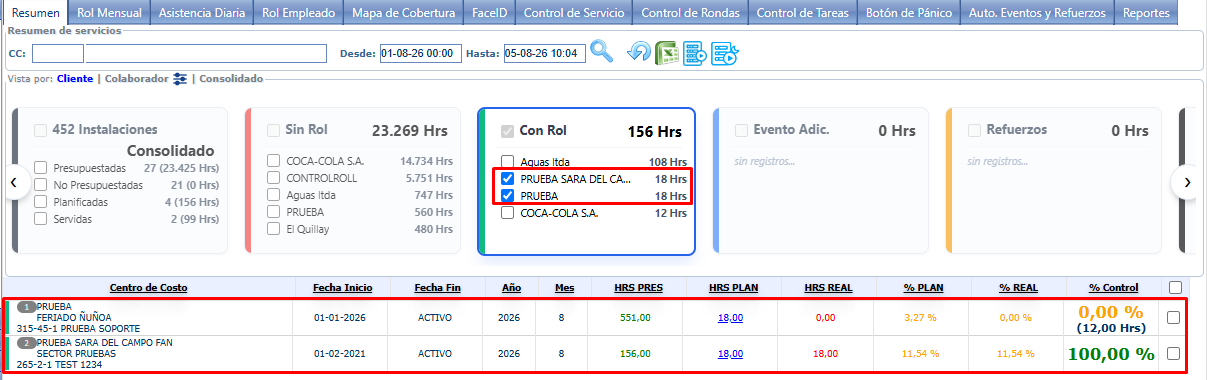Sort table by Centro de Costo header
This screenshot has width=1207, height=380.
pos(149,288)
